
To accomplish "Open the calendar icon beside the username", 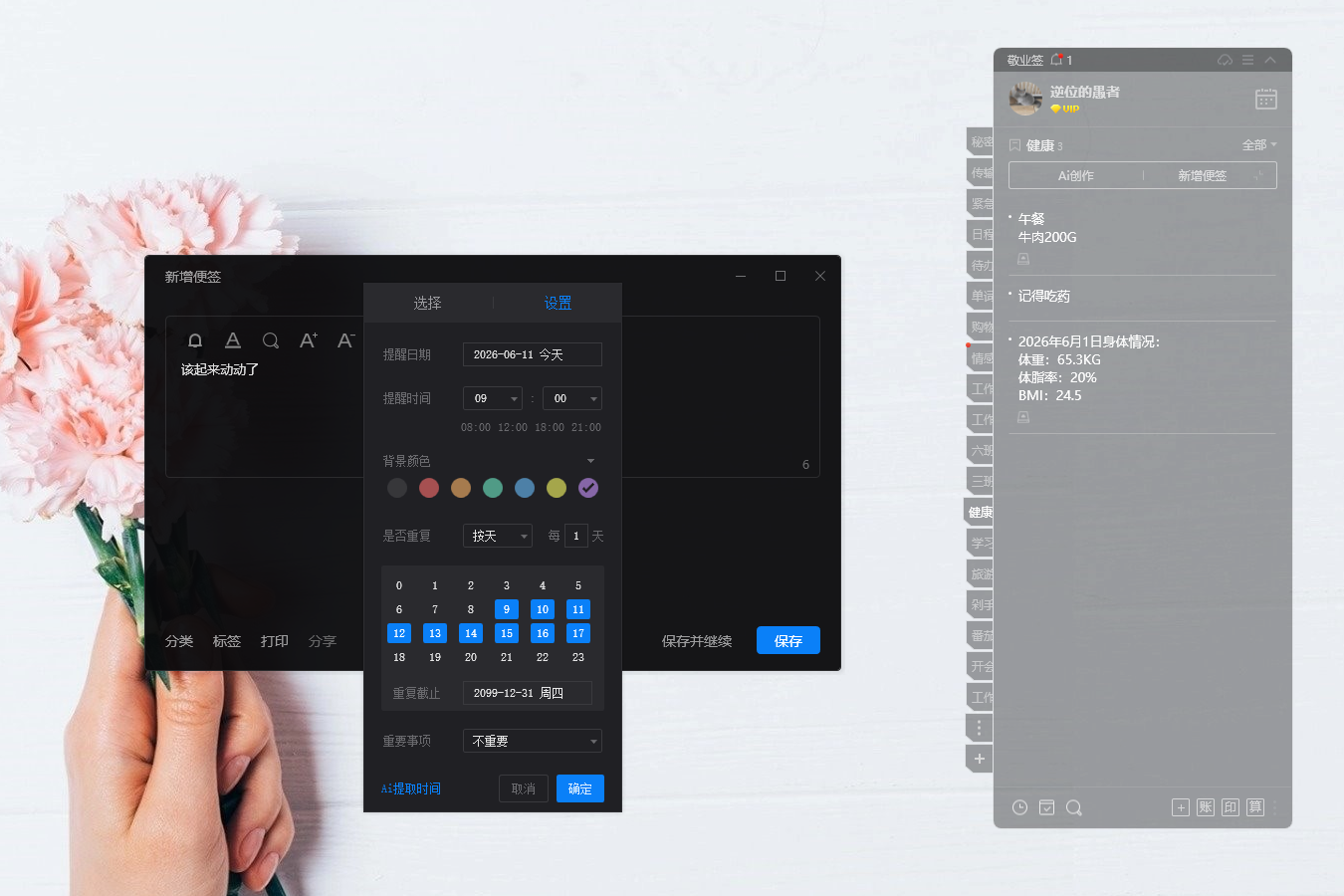I will [1266, 99].
